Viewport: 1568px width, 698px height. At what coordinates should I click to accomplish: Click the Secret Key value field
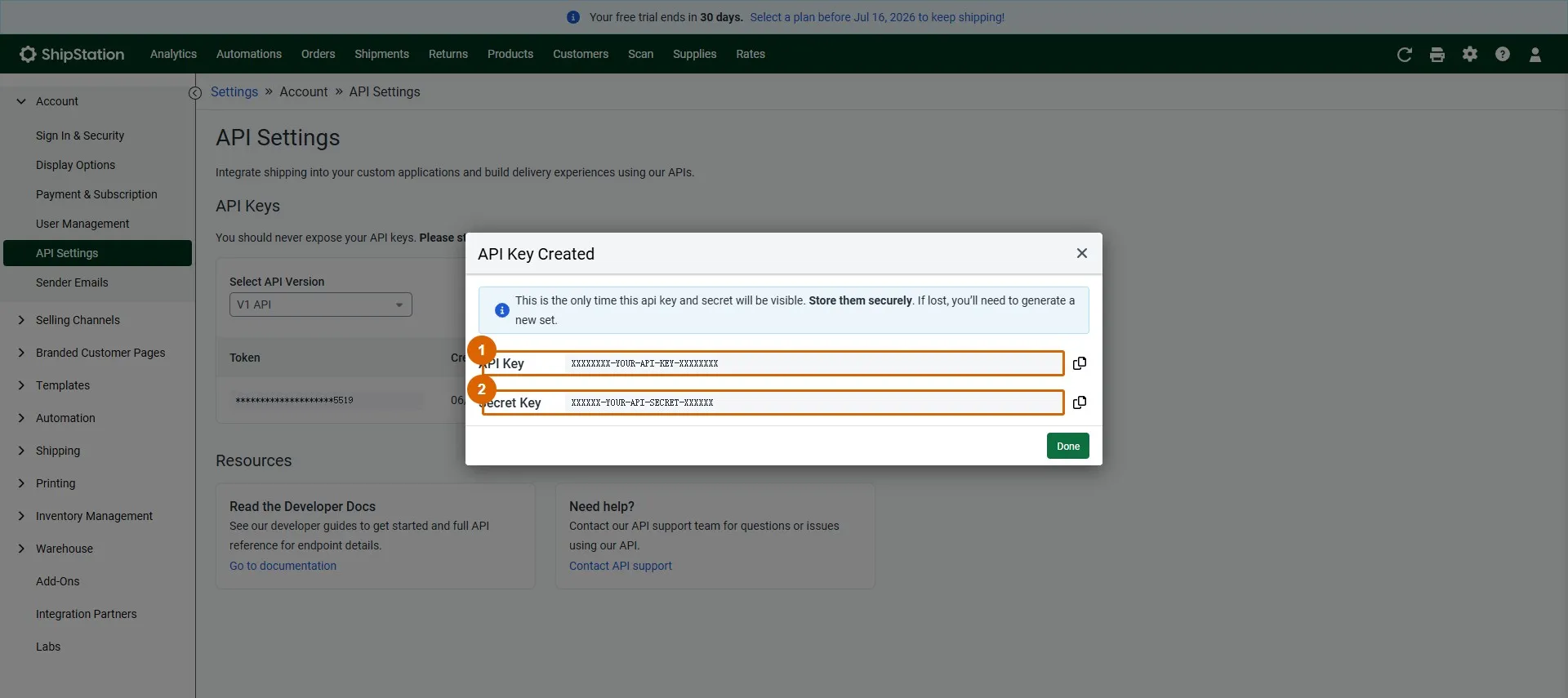coord(813,402)
